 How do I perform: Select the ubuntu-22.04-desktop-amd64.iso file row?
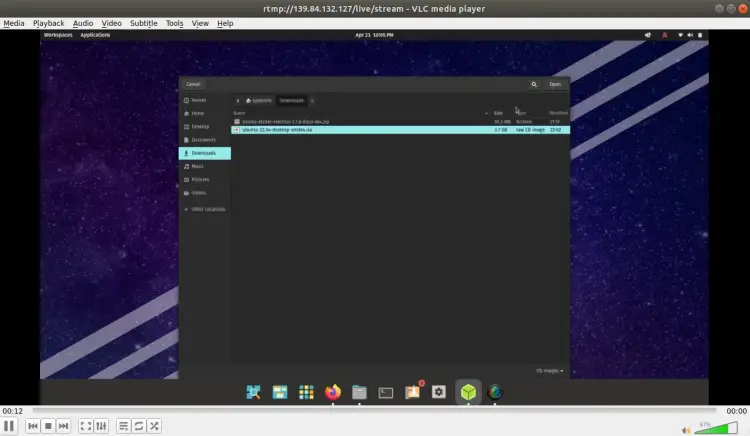tap(400, 130)
